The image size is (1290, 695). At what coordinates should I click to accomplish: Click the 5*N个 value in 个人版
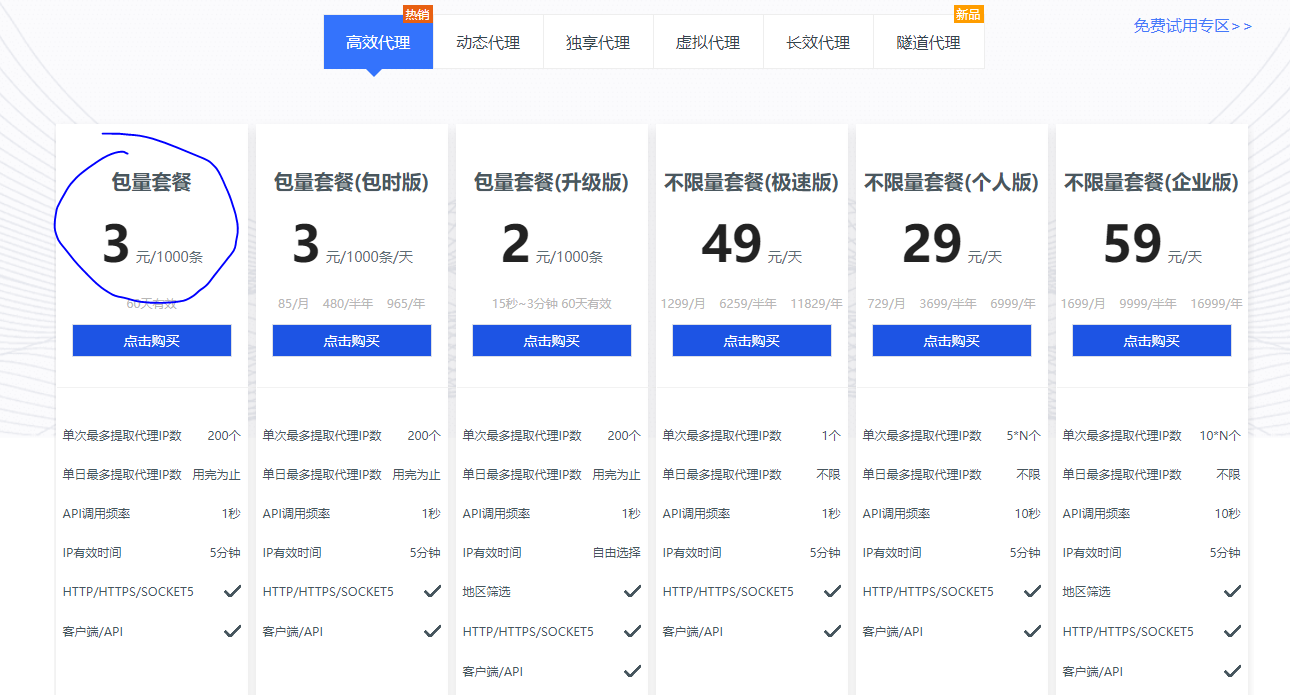coord(1024,436)
